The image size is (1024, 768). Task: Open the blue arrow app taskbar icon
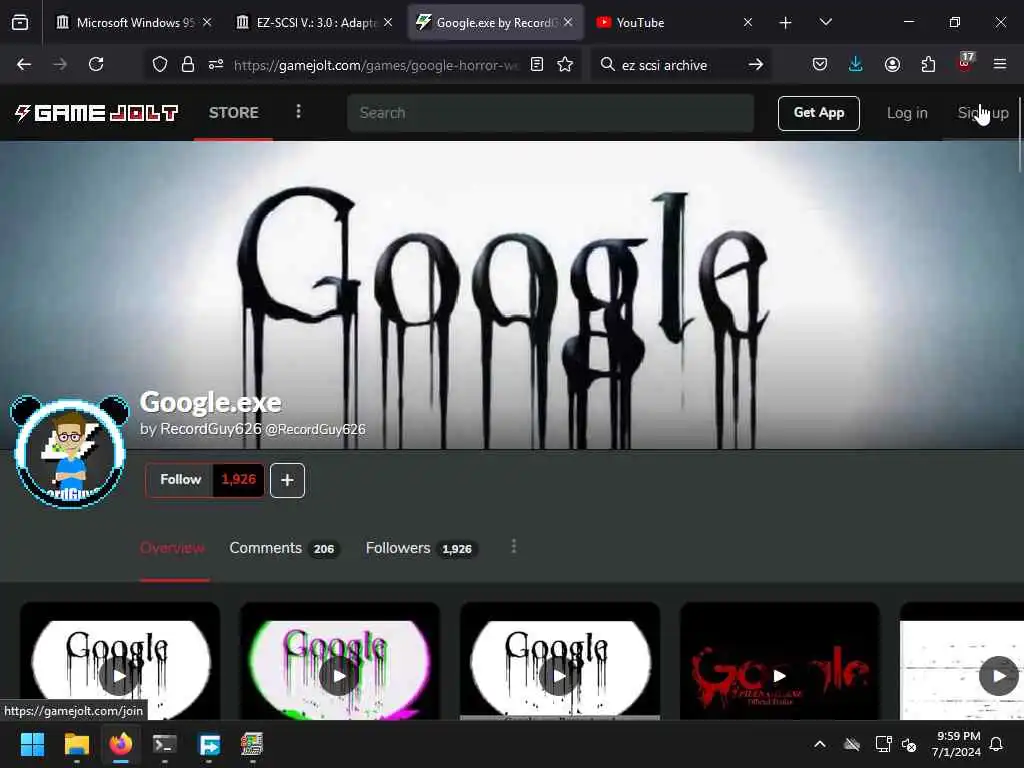point(209,744)
